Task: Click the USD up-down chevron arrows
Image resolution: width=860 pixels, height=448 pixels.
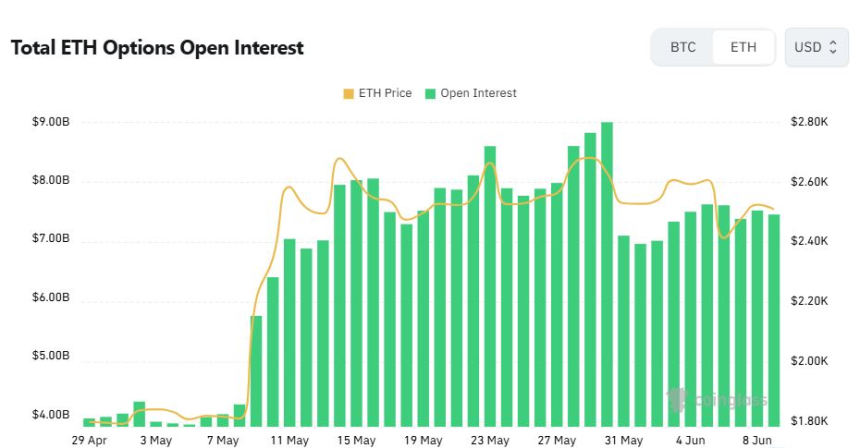Action: (833, 47)
